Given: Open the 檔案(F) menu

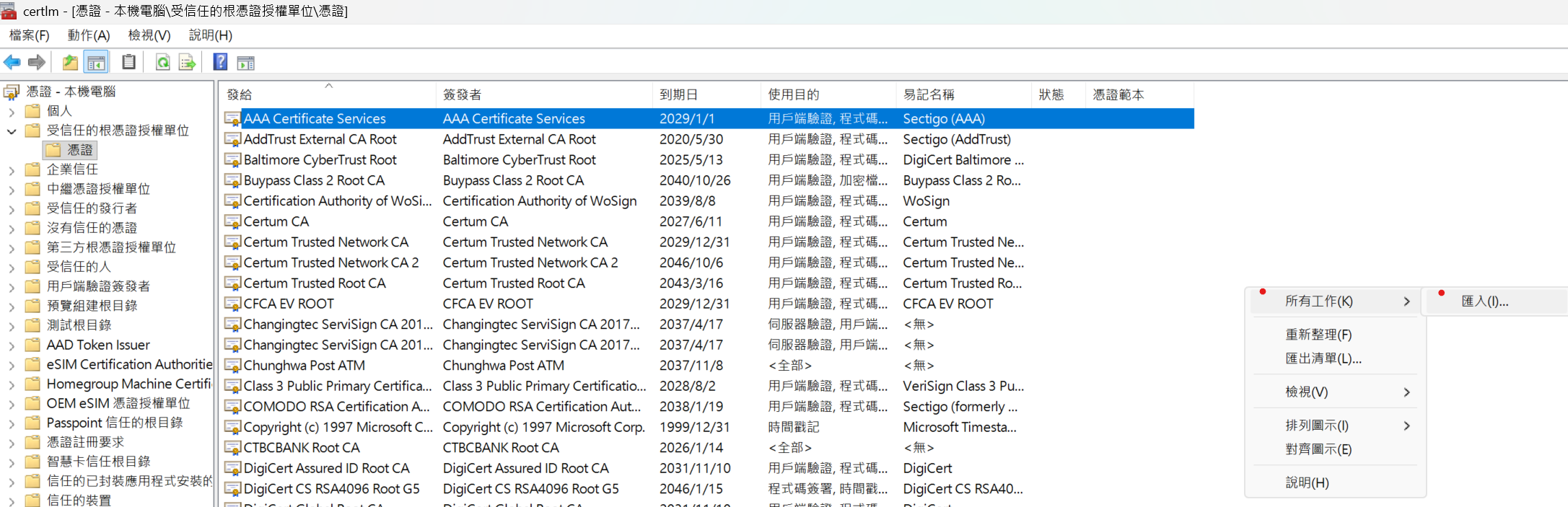Looking at the screenshot, I should click(29, 35).
